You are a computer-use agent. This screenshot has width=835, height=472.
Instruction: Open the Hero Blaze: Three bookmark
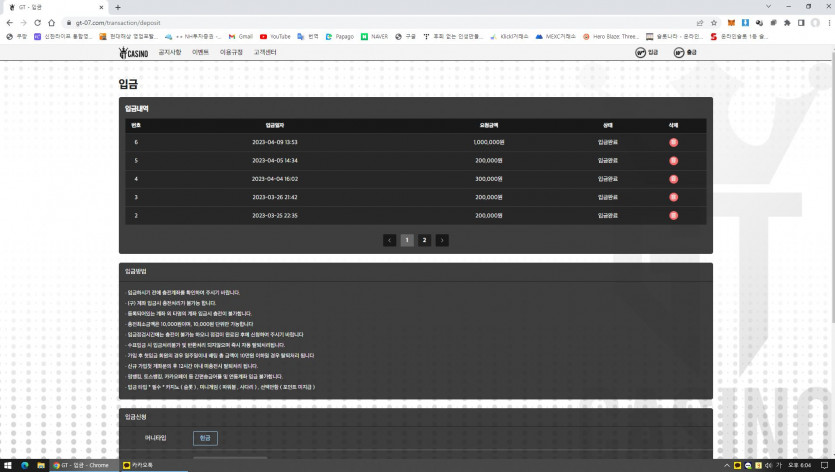[610, 37]
